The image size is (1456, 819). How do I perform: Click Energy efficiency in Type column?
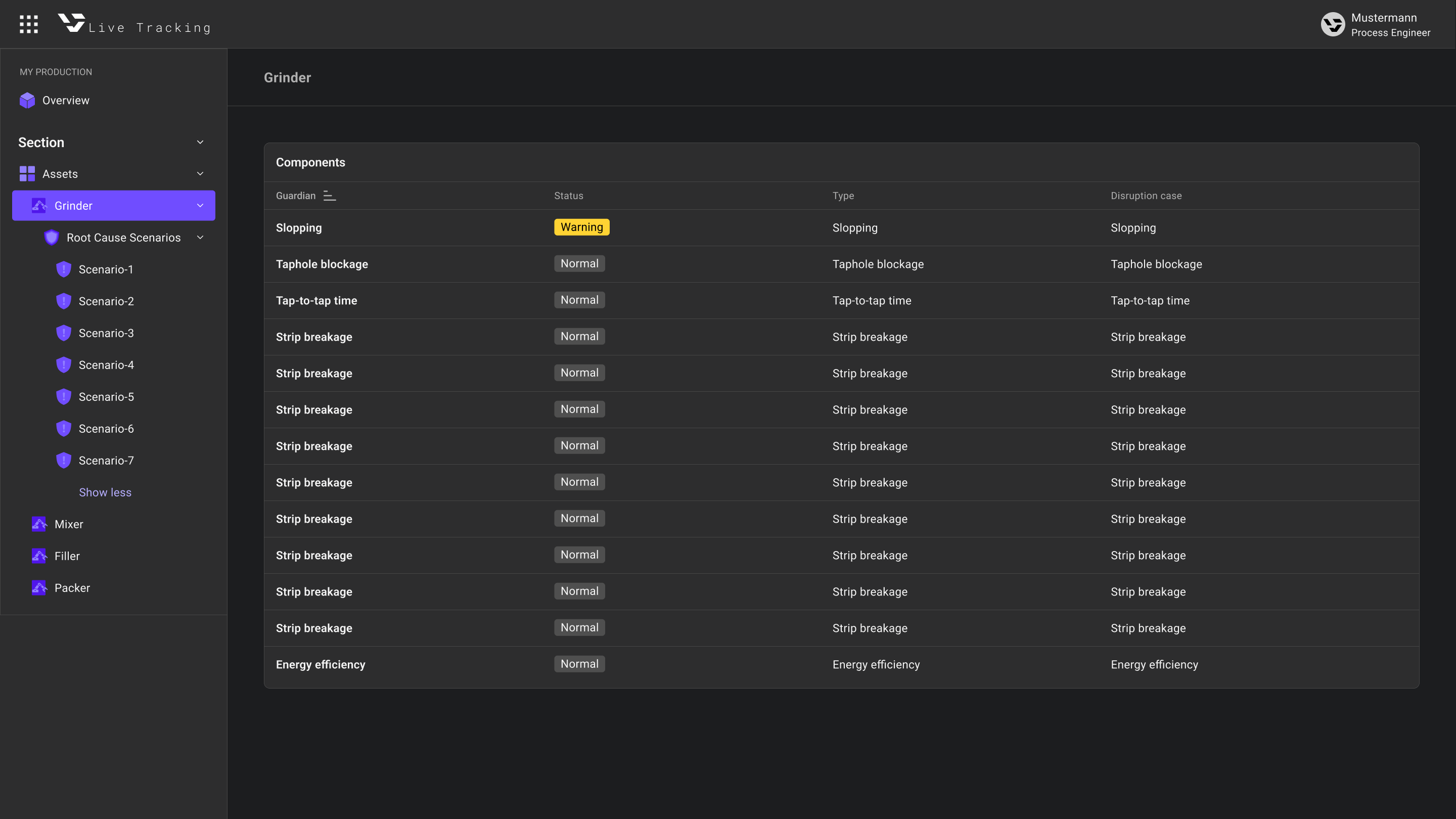pos(876,665)
